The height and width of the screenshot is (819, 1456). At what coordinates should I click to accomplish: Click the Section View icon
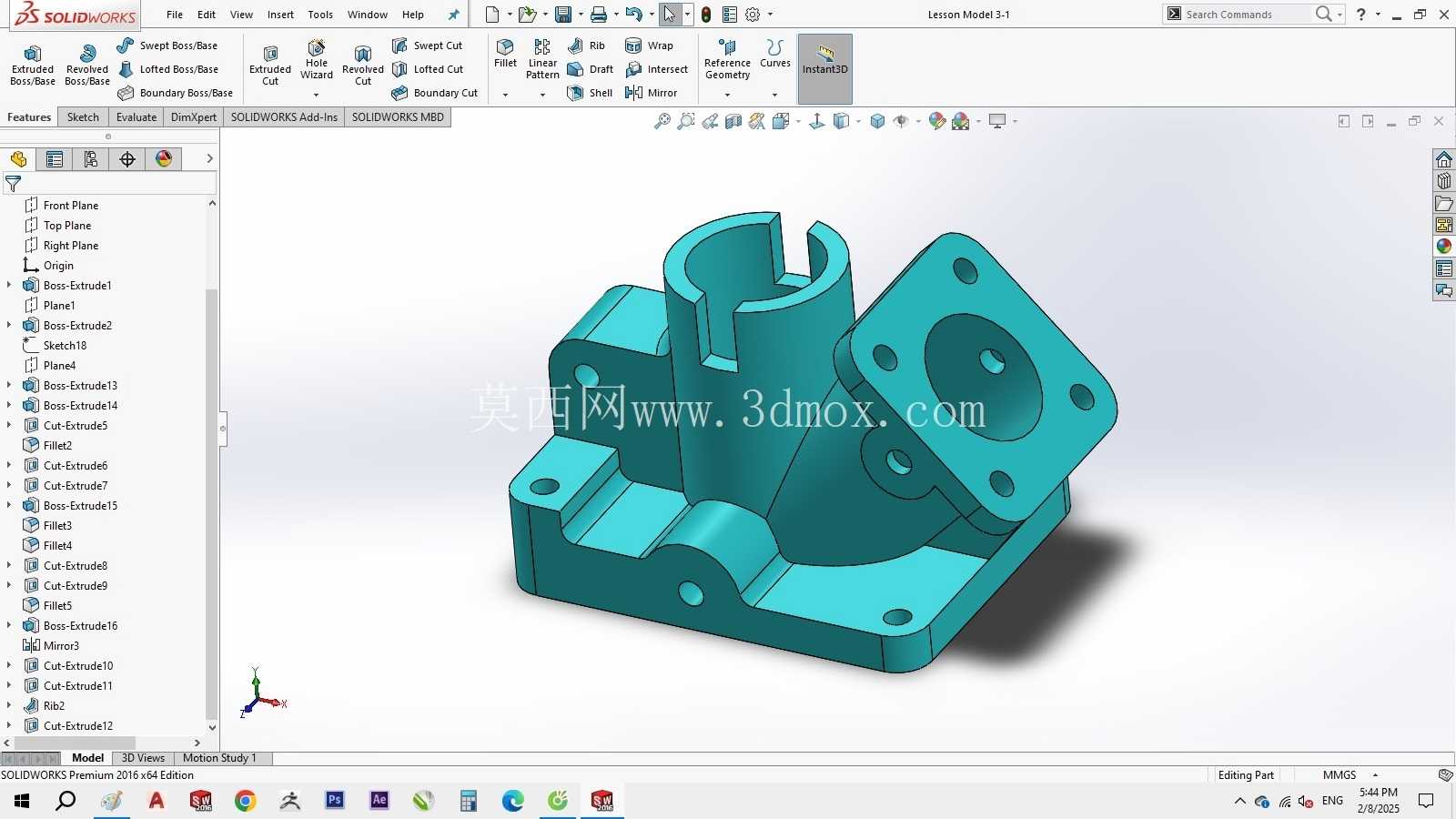coord(733,121)
